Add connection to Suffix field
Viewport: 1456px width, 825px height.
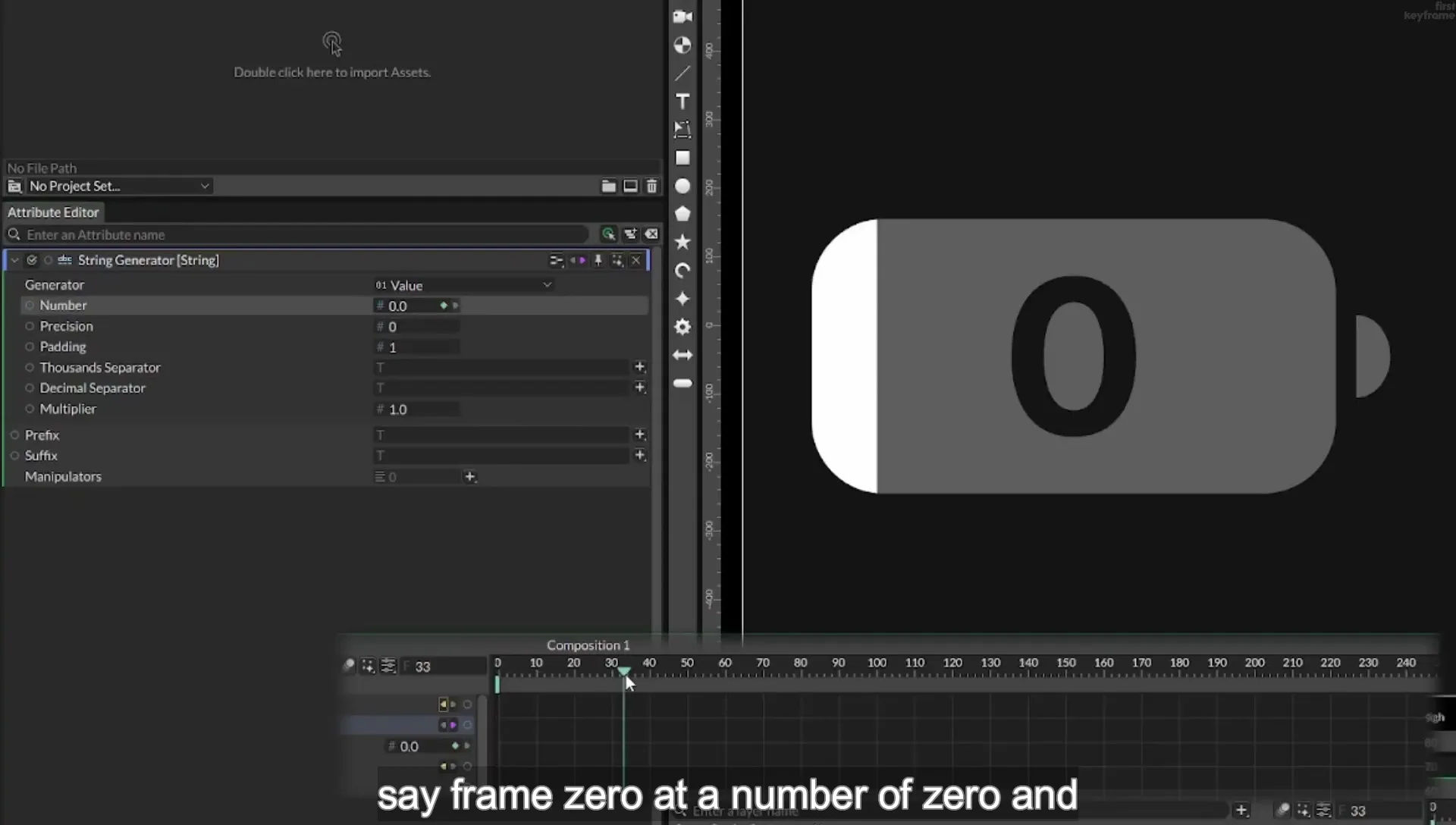[640, 455]
